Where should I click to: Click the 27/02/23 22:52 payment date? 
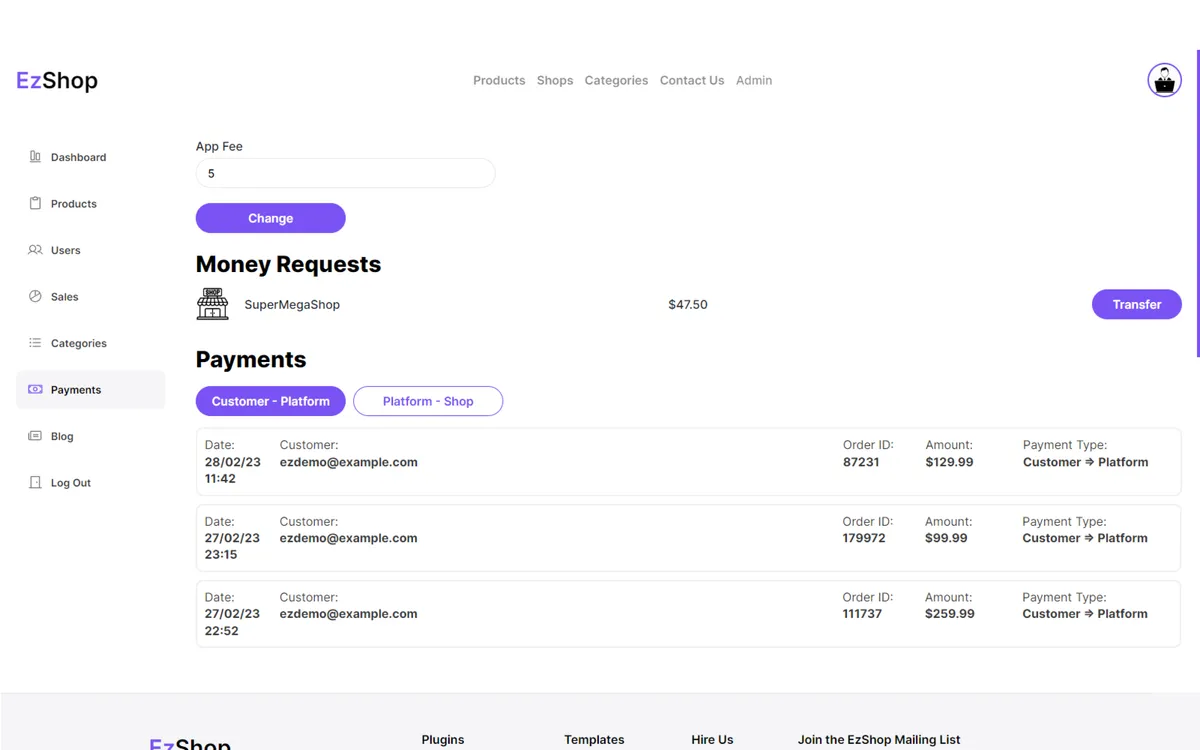(232, 622)
